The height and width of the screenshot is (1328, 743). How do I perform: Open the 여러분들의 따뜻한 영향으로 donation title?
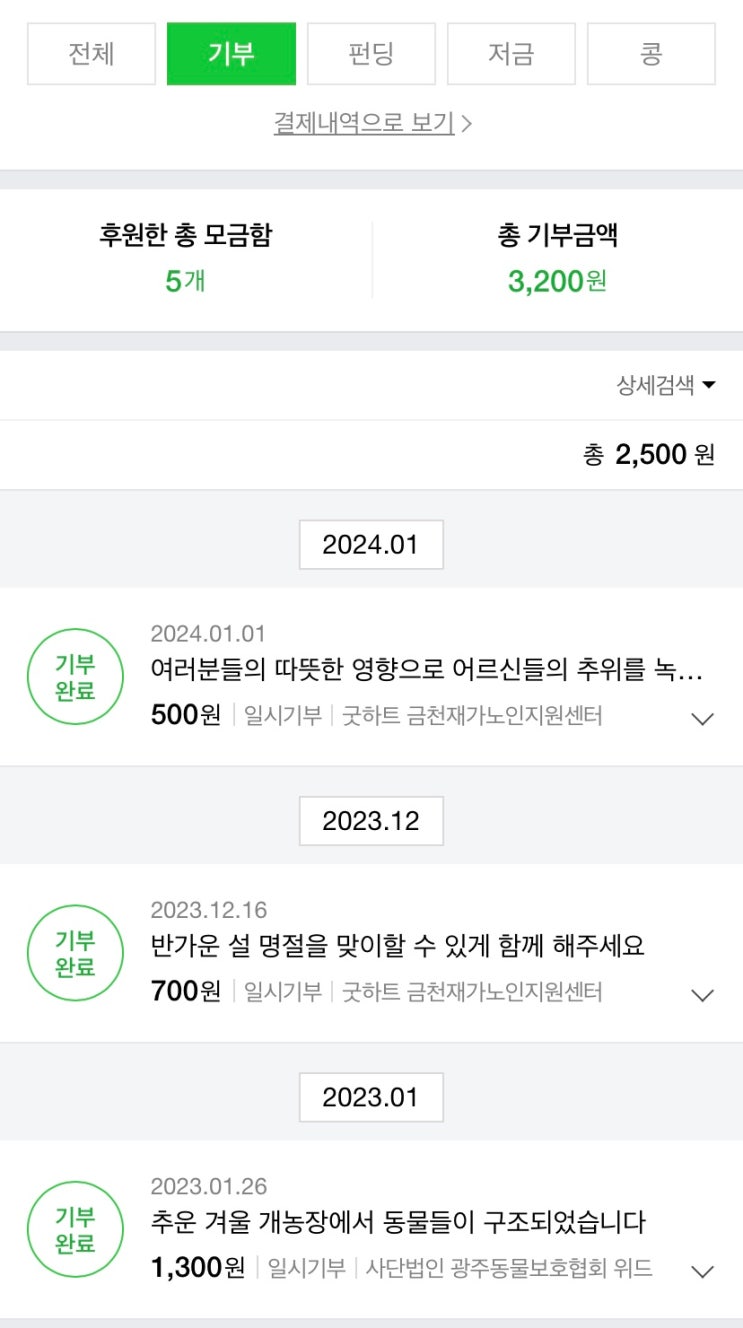(426, 669)
